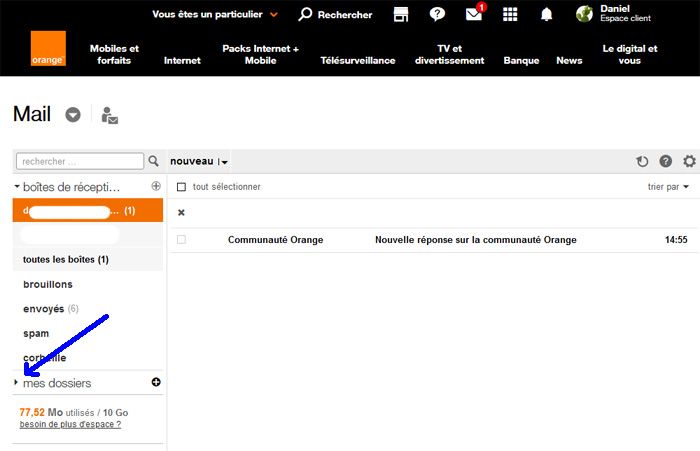
Task: Open the mail envelope with red badge
Action: [x=475, y=13]
